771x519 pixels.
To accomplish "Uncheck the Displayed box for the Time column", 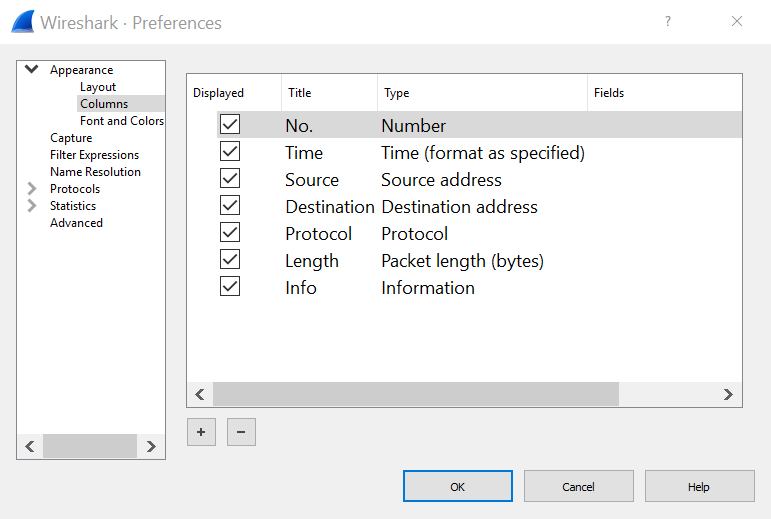I will (x=230, y=152).
